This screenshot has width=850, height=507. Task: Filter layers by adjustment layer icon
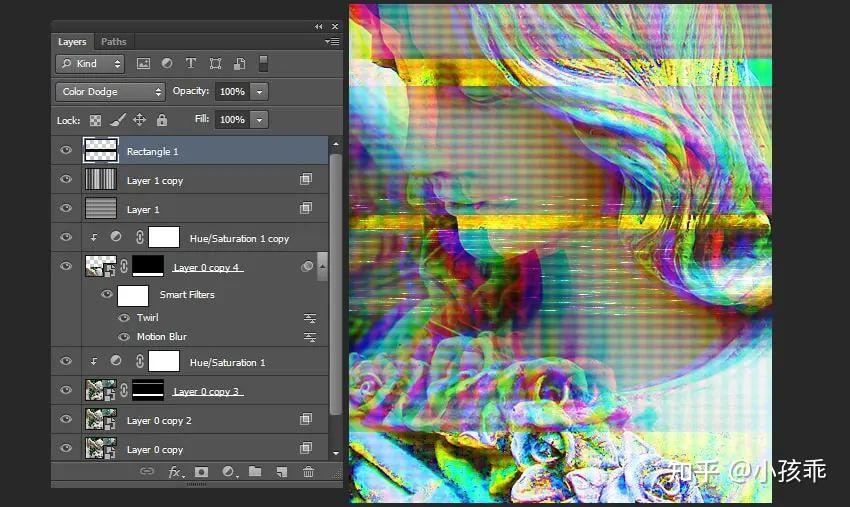tap(167, 63)
